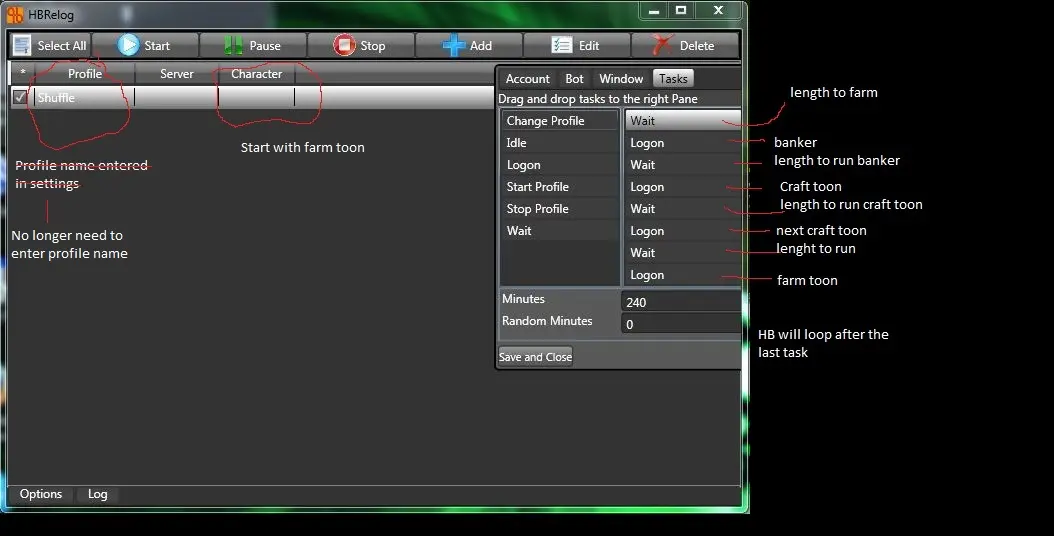This screenshot has width=1054, height=536.
Task: Switch to the Window tab
Action: click(x=621, y=79)
